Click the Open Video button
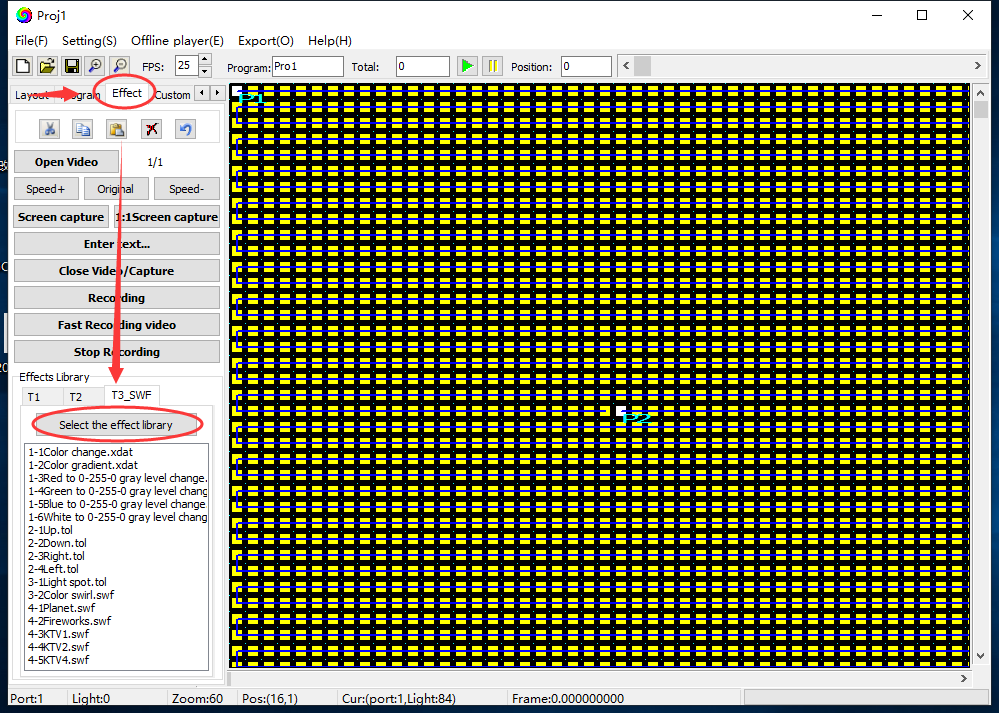The width and height of the screenshot is (999, 713). pyautogui.click(x=66, y=162)
